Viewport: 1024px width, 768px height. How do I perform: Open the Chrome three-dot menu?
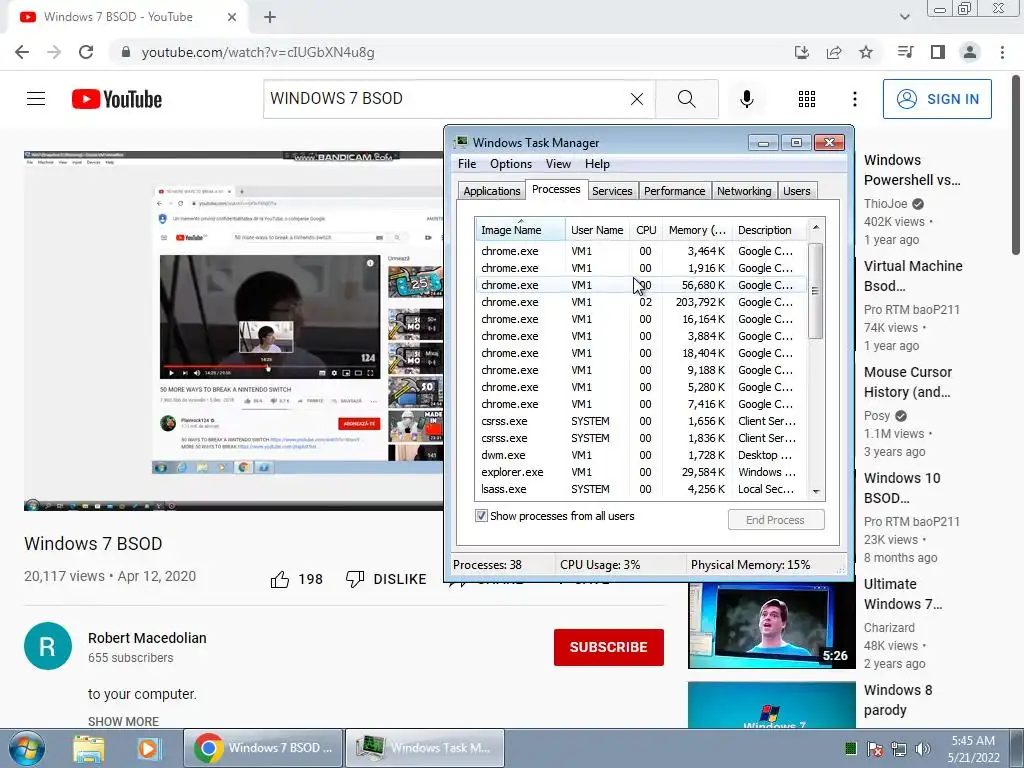point(1002,52)
